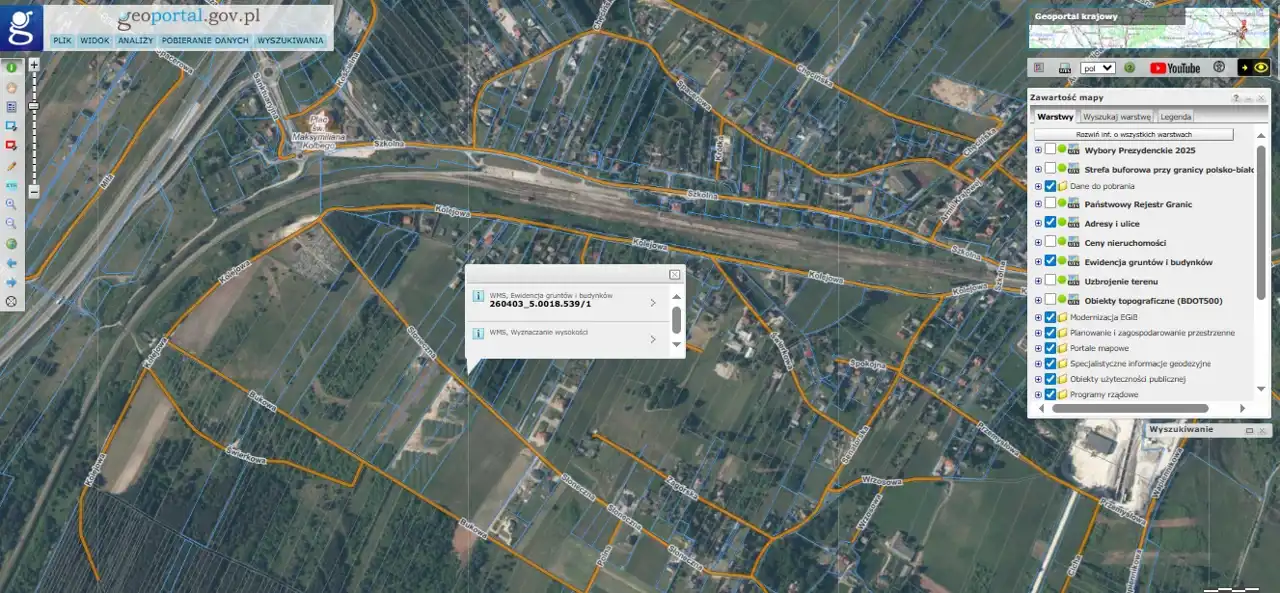Screen dimensions: 1280x593
Task: Click the green info identify tool
Action: (12, 68)
